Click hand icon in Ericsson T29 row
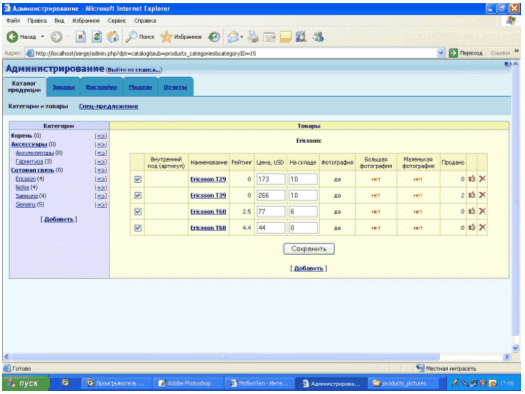 tap(472, 179)
